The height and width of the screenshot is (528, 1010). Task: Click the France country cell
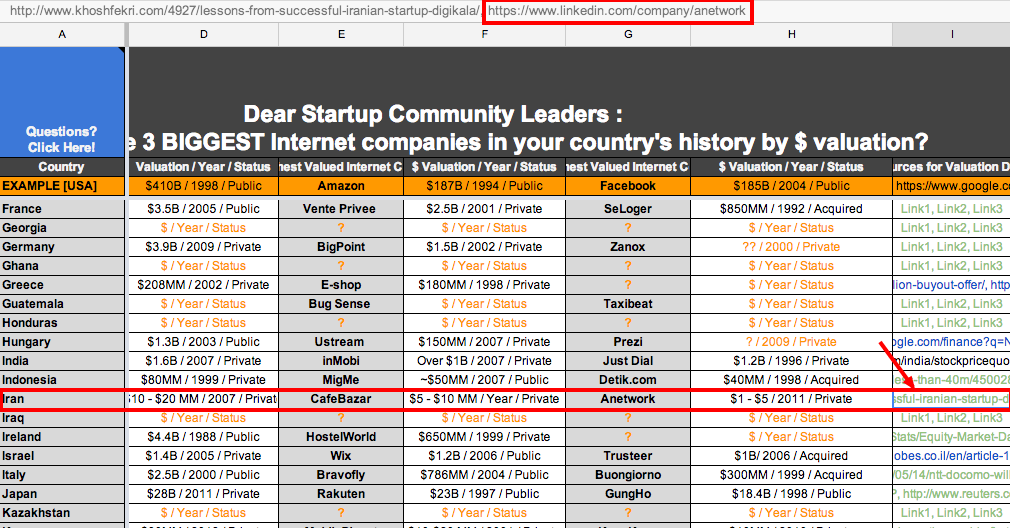[x=62, y=209]
